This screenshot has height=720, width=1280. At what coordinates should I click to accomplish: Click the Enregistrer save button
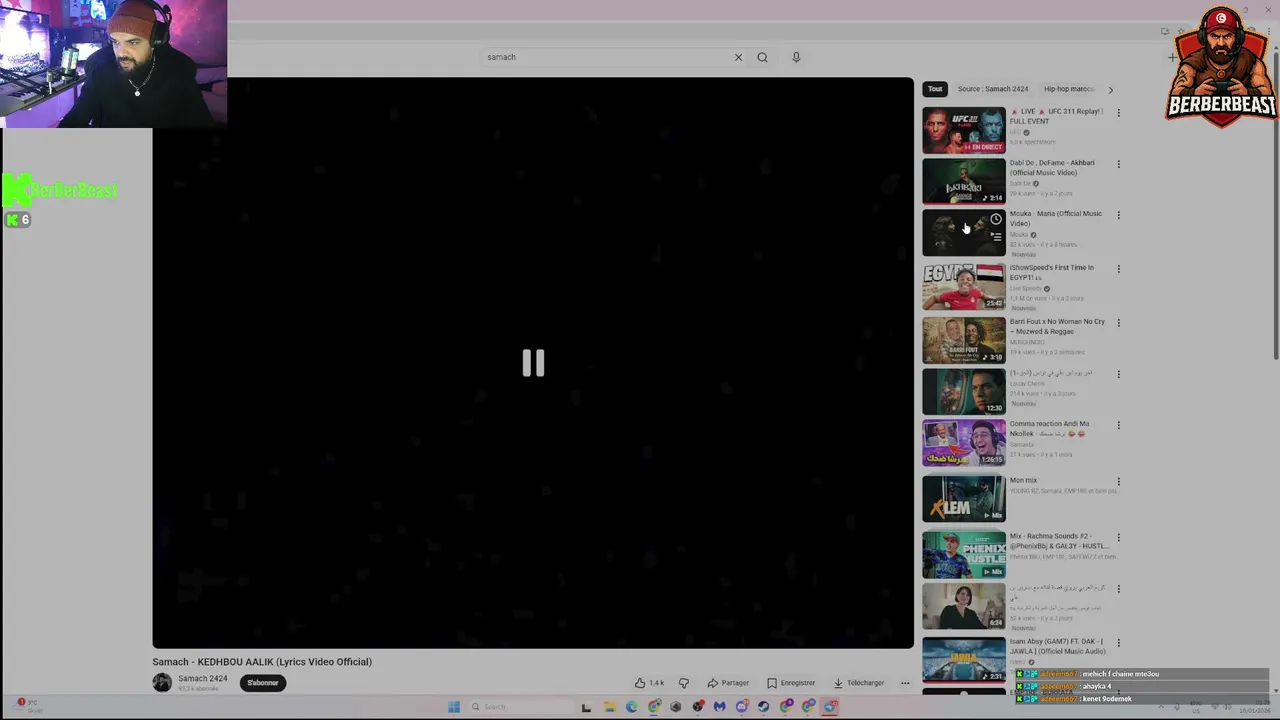(791, 683)
